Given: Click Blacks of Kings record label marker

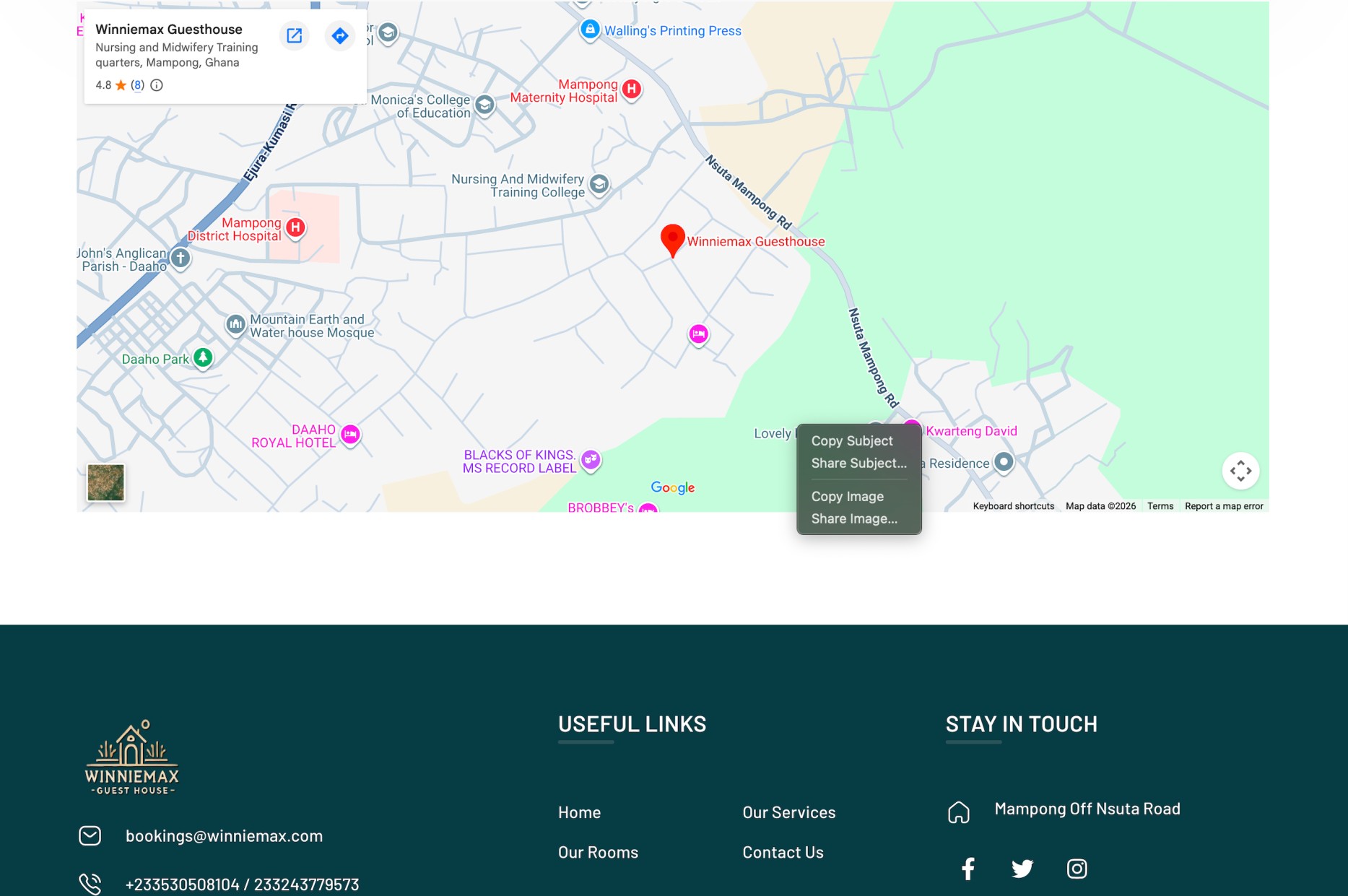Looking at the screenshot, I should click(591, 460).
